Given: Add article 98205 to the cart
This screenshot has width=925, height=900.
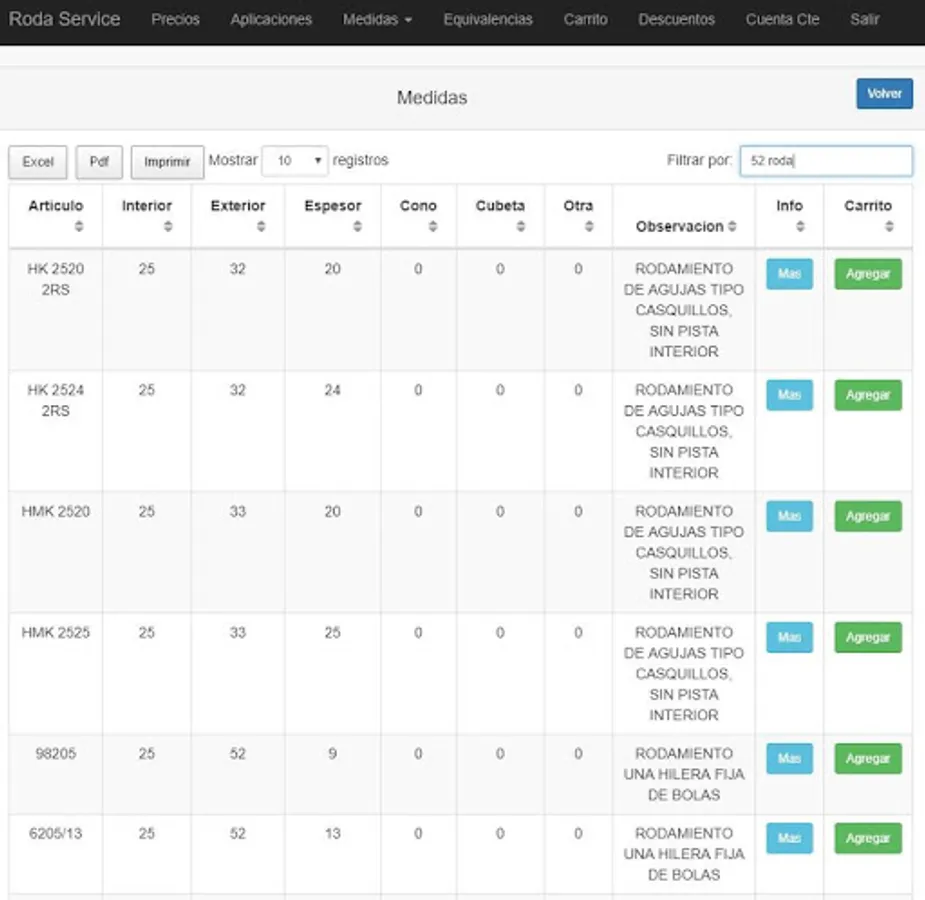Looking at the screenshot, I should click(x=868, y=758).
